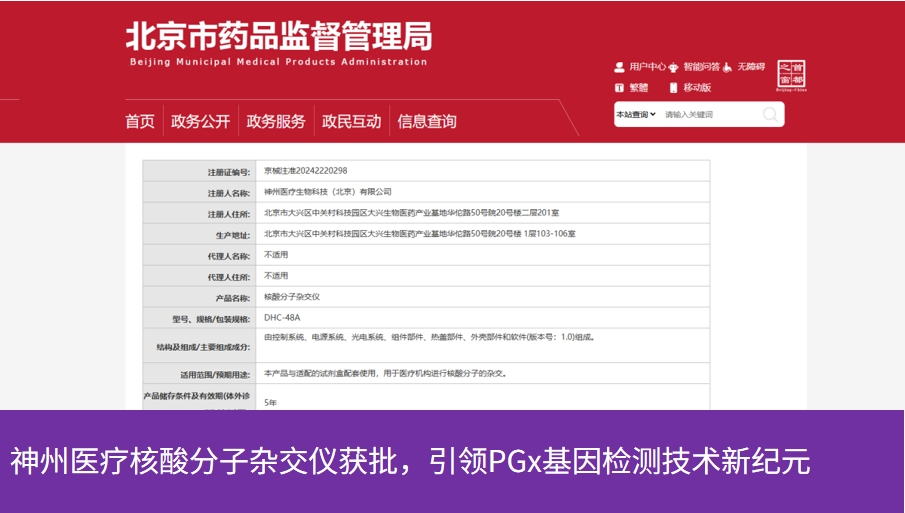Open the 政务公开 menu item
This screenshot has height=513, width=905.
(x=200, y=121)
